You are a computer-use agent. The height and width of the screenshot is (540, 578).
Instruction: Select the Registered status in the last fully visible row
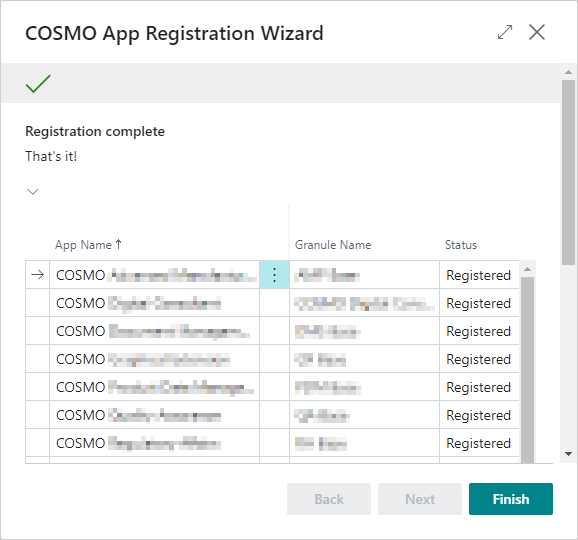tap(478, 443)
